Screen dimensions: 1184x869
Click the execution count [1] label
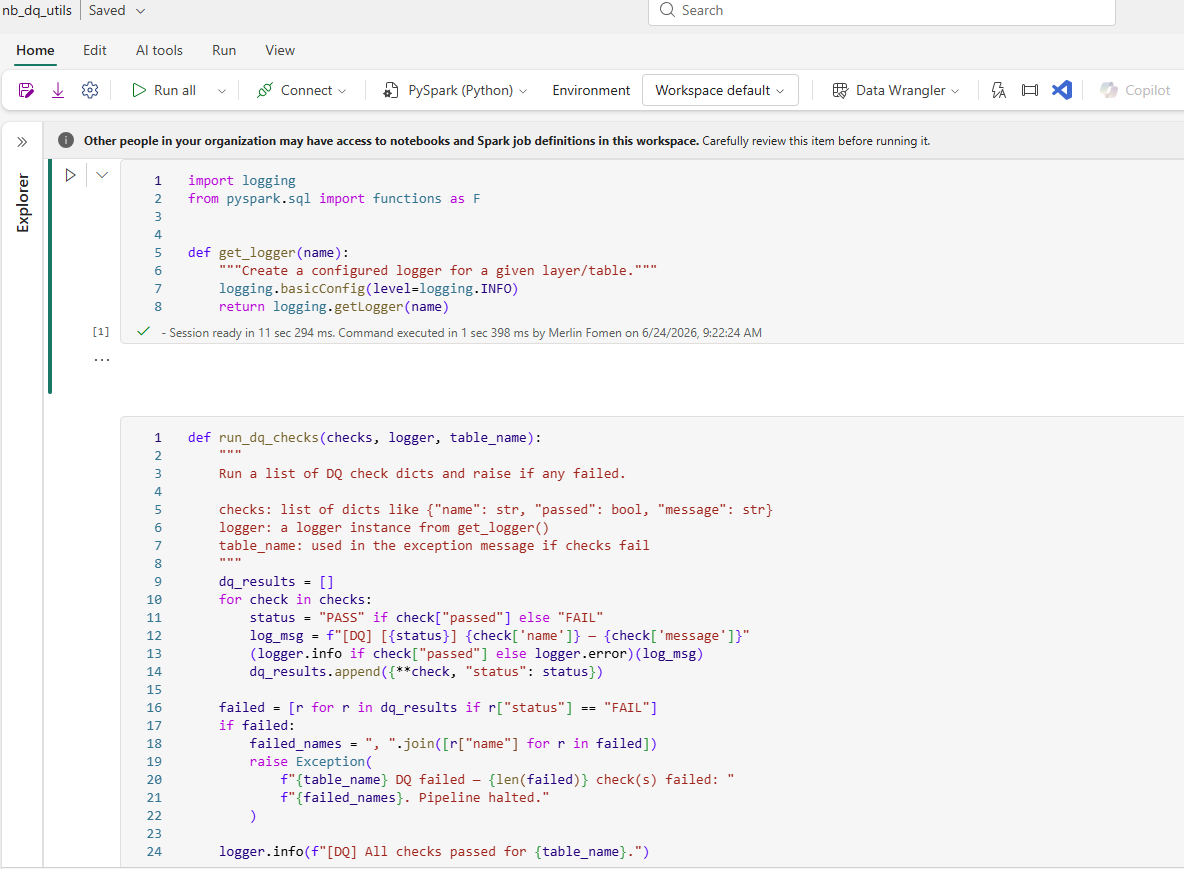[101, 331]
